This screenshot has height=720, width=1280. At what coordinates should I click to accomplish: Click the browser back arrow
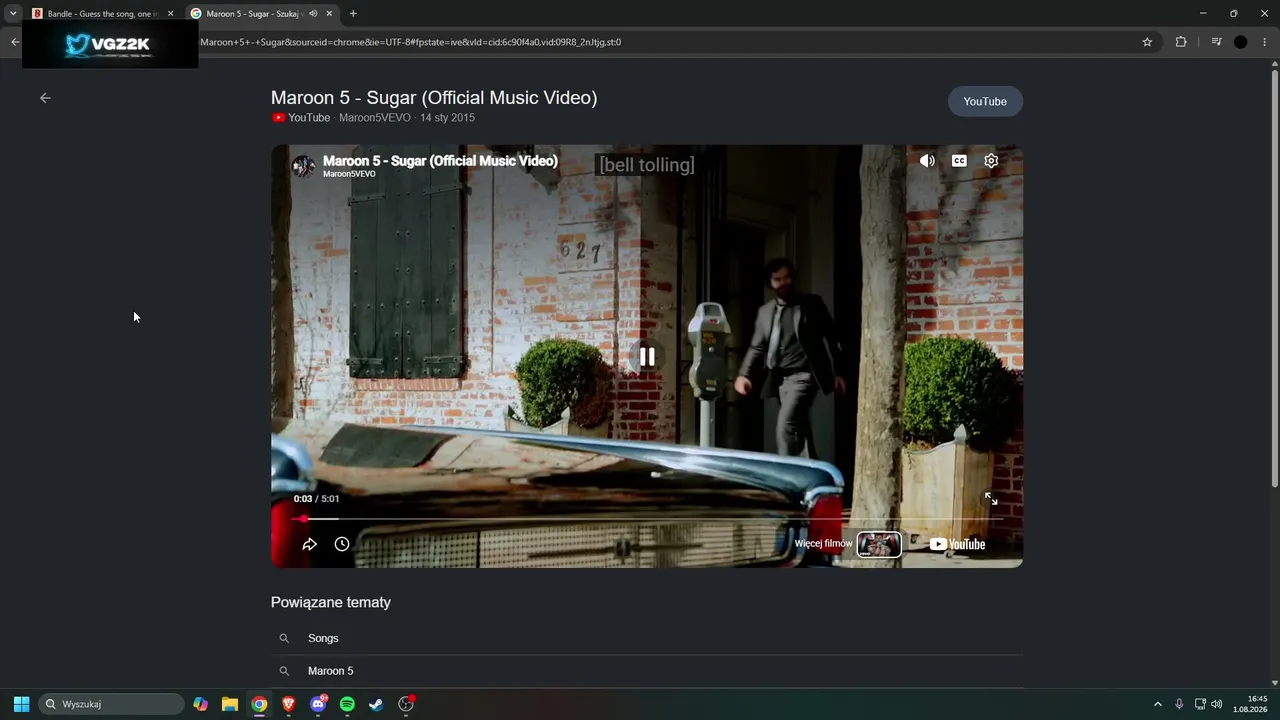pyautogui.click(x=15, y=42)
